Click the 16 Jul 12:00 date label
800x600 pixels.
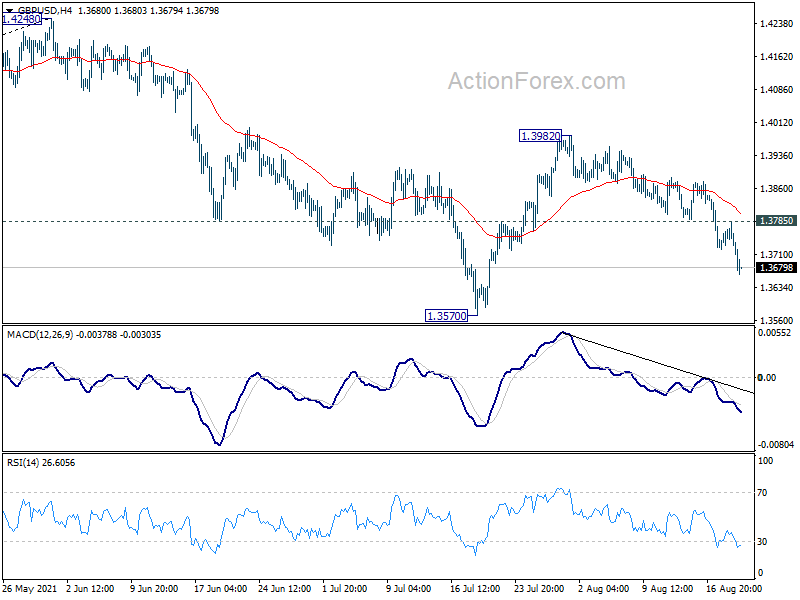pos(477,589)
